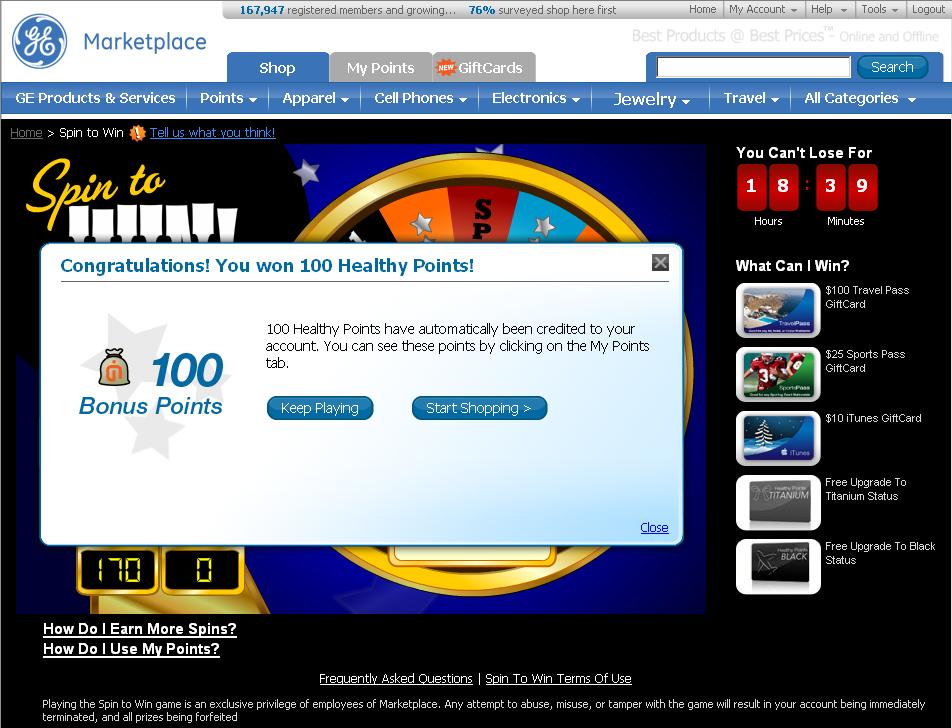Expand the Travel dropdown menu
Image resolution: width=952 pixels, height=728 pixels.
pyautogui.click(x=750, y=98)
